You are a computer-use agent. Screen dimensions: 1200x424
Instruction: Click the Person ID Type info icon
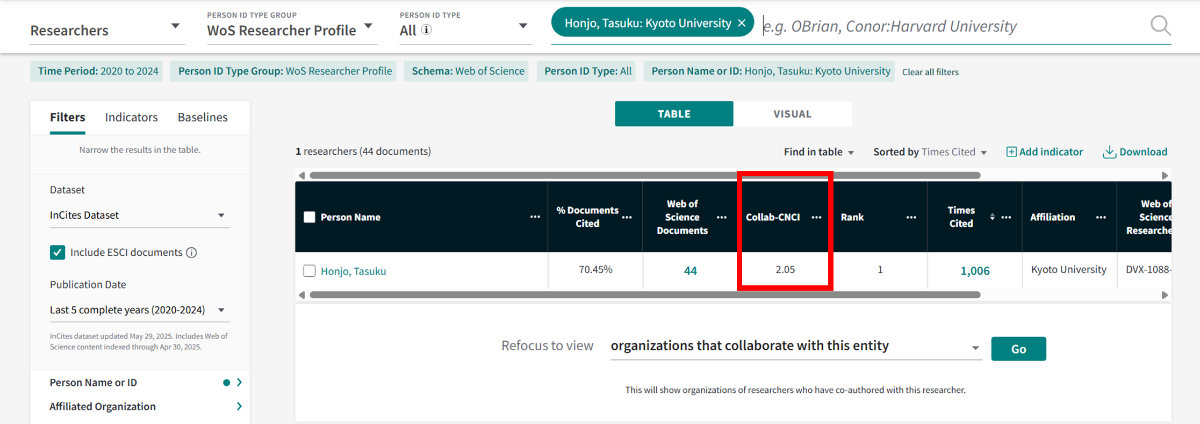click(x=427, y=30)
